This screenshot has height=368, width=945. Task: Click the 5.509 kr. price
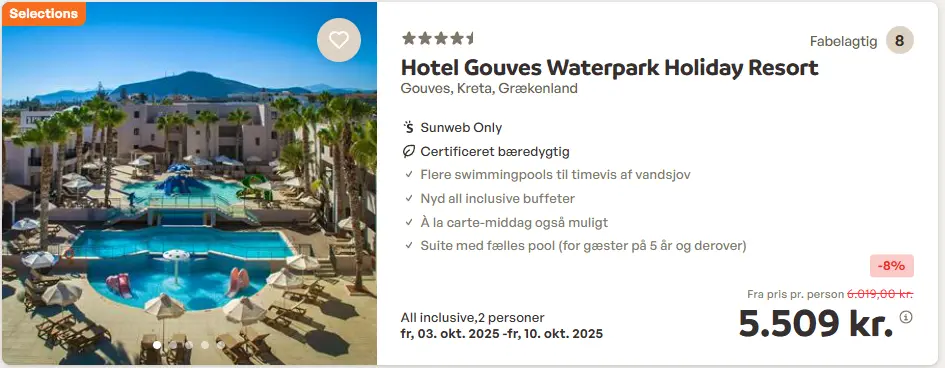(x=816, y=325)
